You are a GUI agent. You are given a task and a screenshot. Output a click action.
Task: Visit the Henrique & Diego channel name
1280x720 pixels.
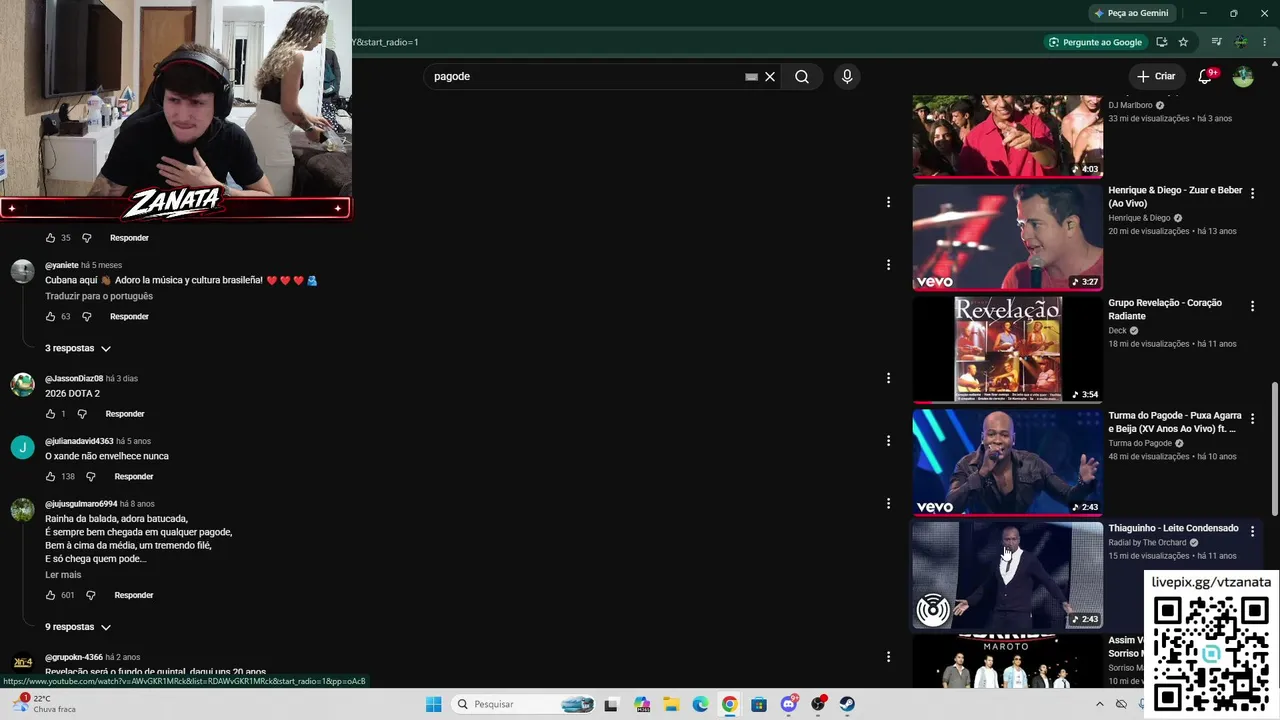pos(1139,218)
